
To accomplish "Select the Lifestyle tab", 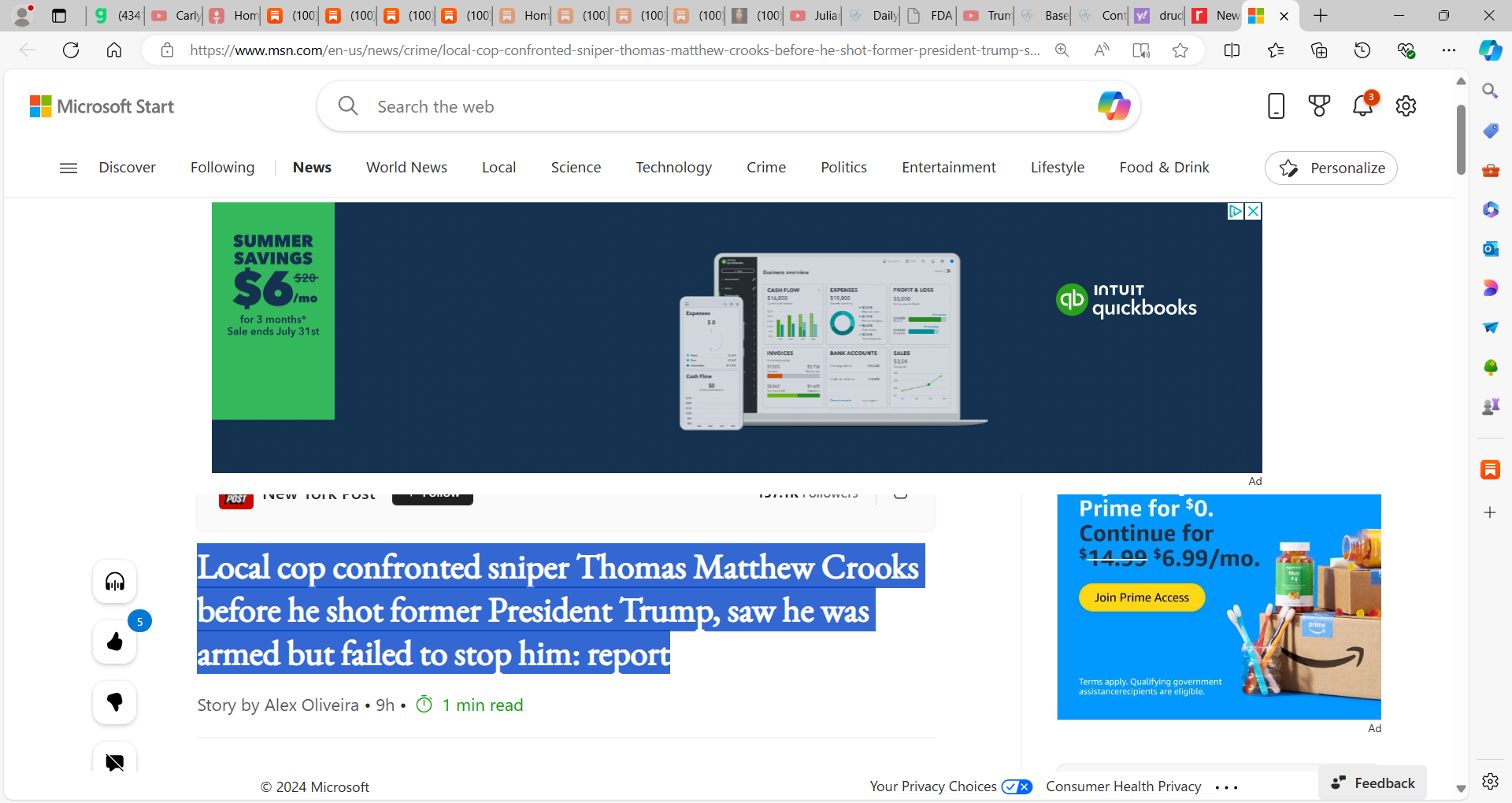I will click(x=1058, y=168).
